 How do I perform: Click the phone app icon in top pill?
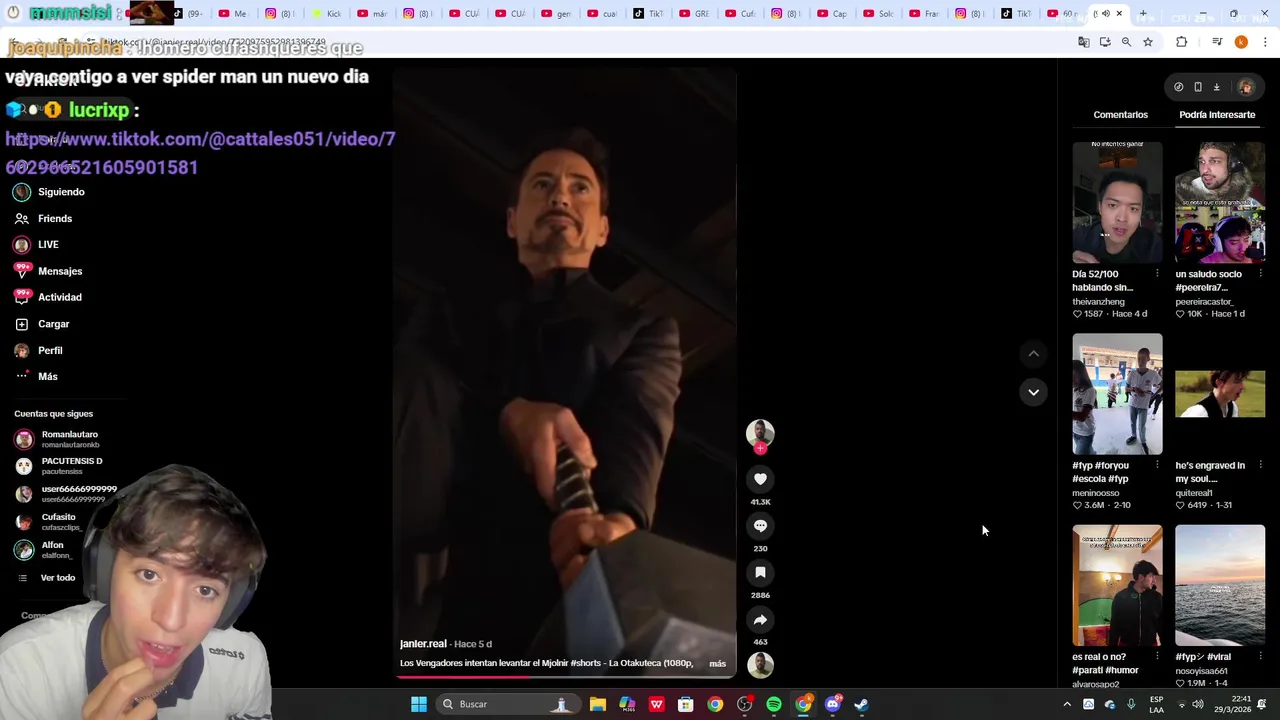tap(1197, 87)
